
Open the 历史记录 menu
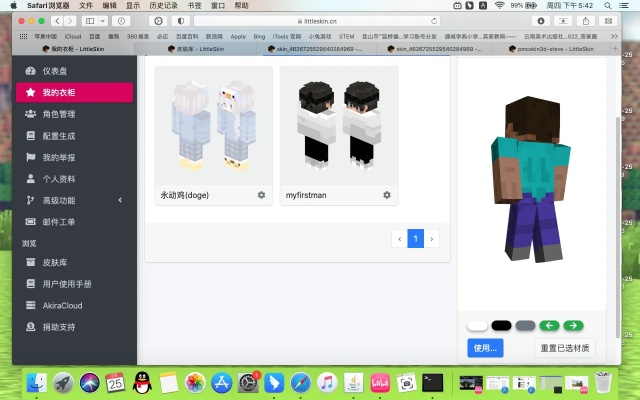click(163, 5)
